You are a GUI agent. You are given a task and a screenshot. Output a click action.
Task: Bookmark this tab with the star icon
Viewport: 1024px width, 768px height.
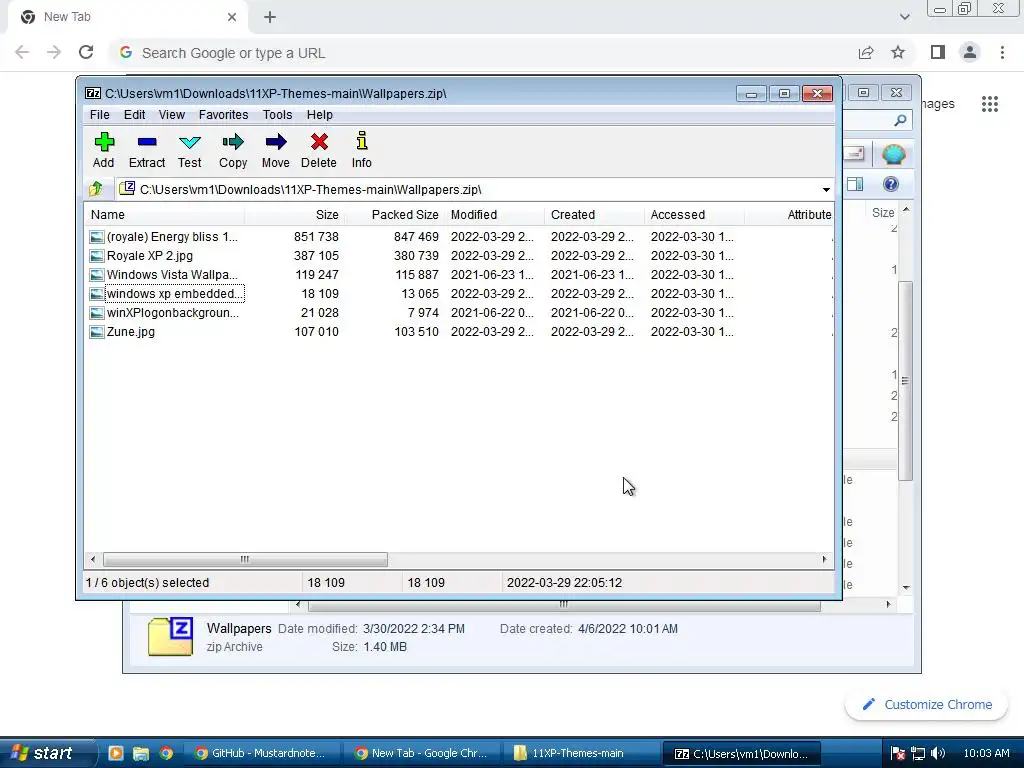coord(898,52)
